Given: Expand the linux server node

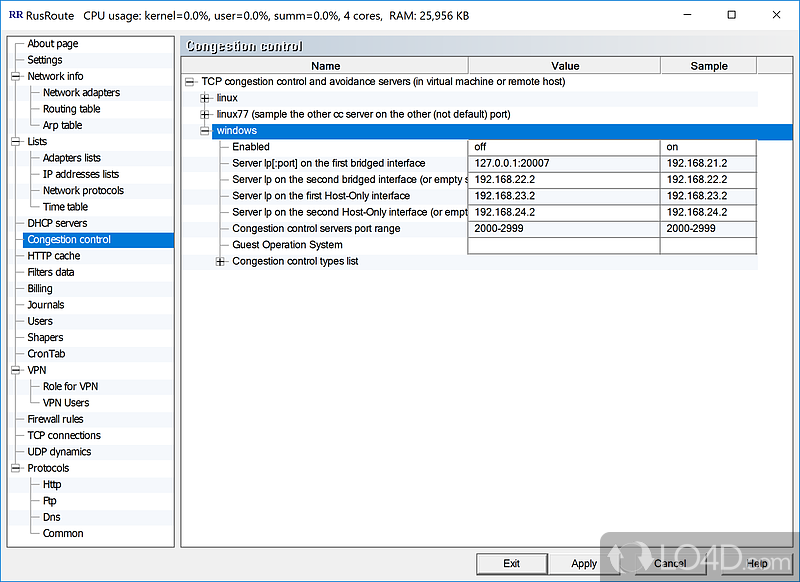Looking at the screenshot, I should [x=205, y=98].
